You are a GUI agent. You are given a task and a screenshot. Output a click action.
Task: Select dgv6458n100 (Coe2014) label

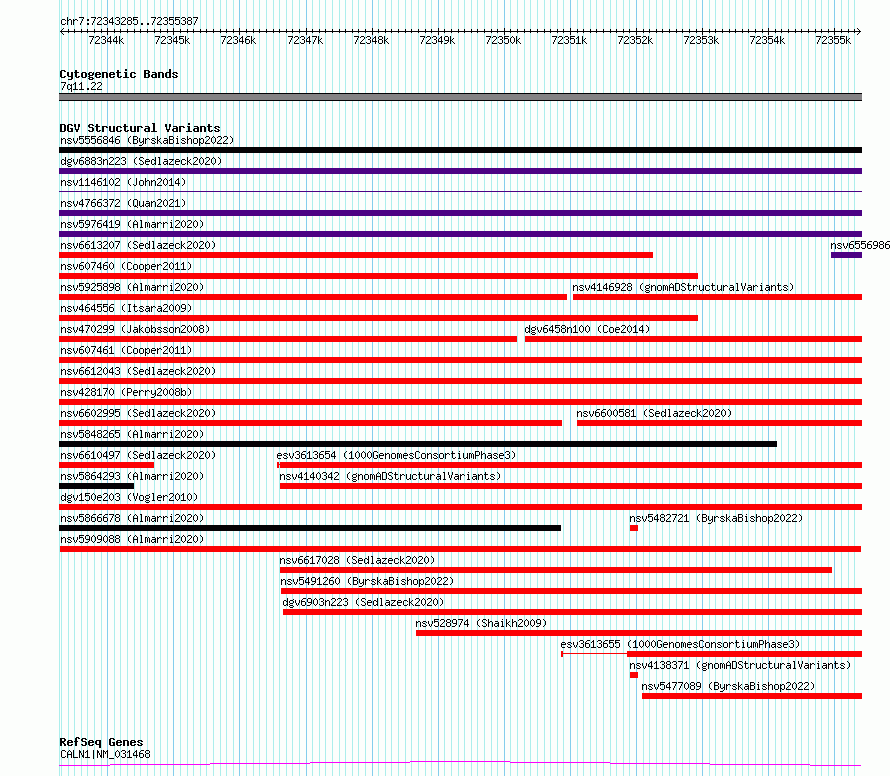pyautogui.click(x=587, y=329)
